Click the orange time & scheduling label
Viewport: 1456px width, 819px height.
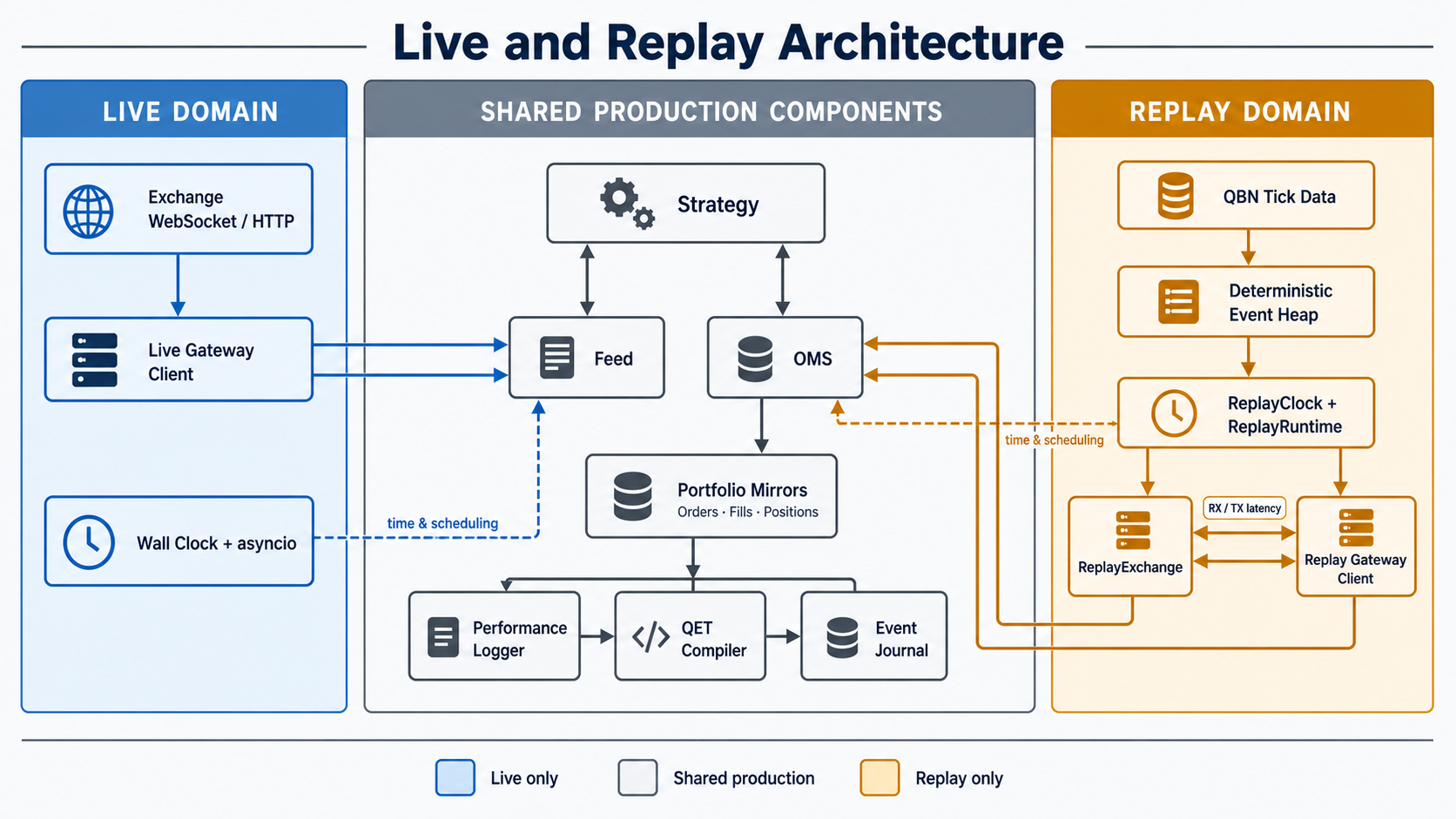pyautogui.click(x=1054, y=440)
